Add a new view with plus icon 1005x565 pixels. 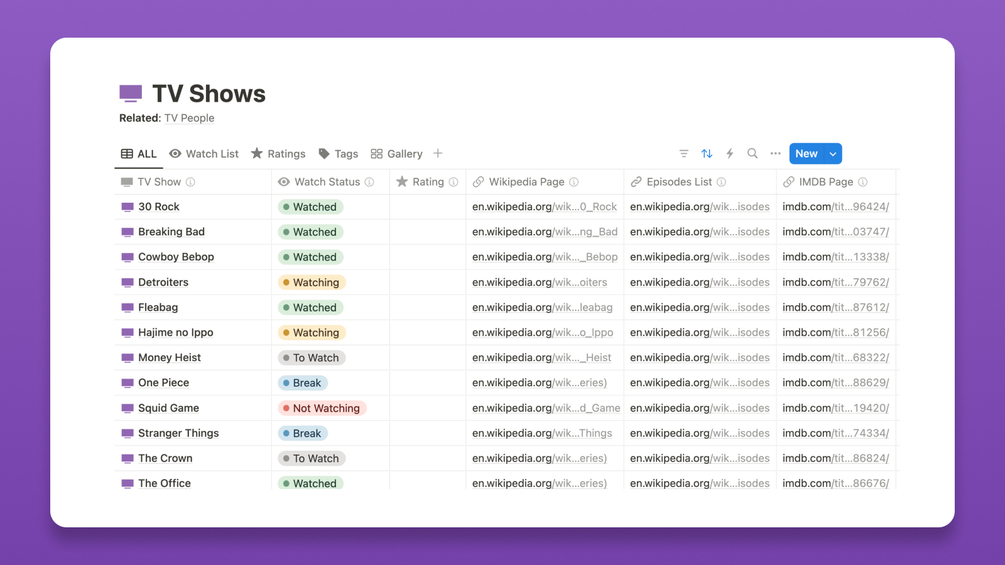coord(438,153)
